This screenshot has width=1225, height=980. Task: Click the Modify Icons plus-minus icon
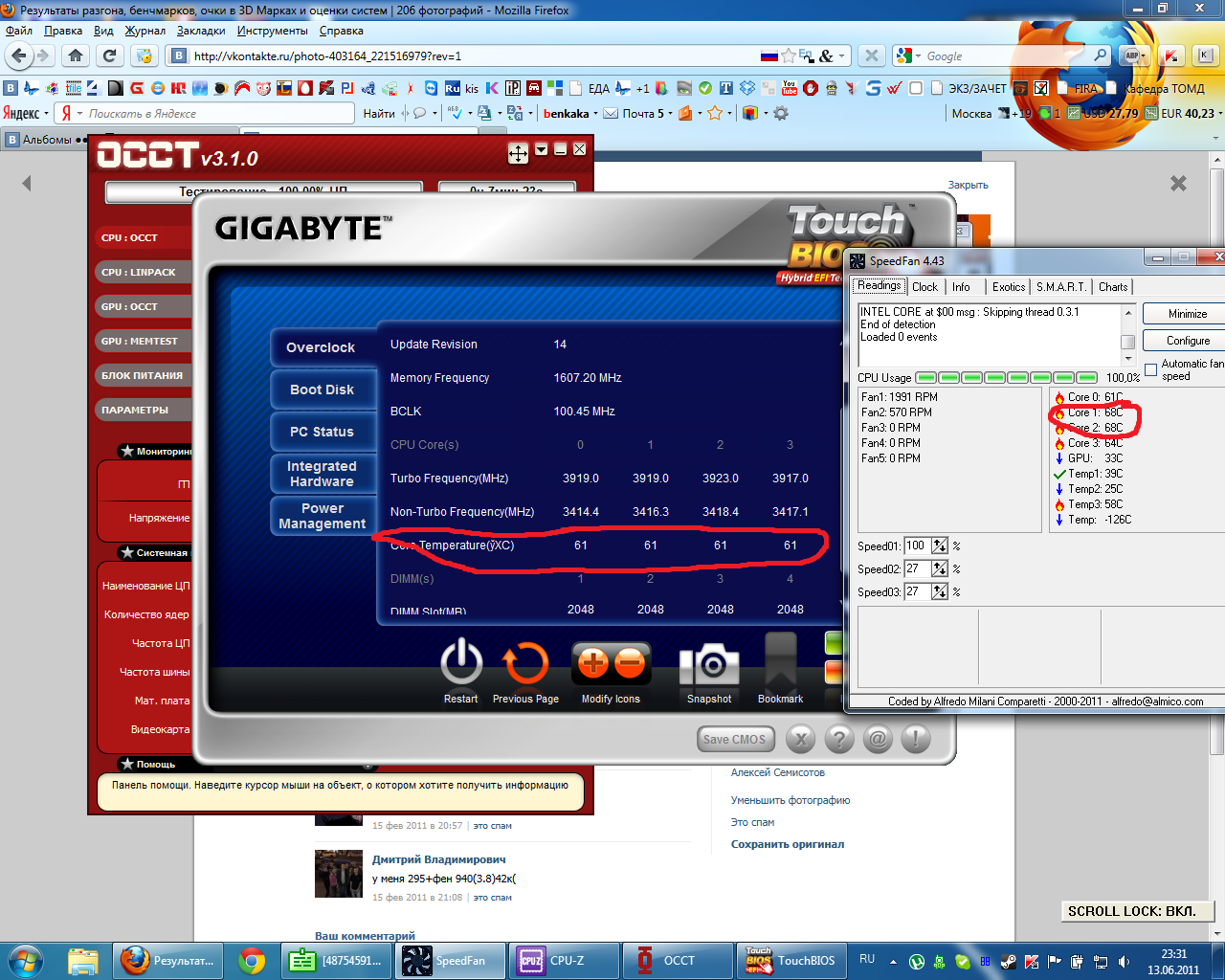pos(611,662)
